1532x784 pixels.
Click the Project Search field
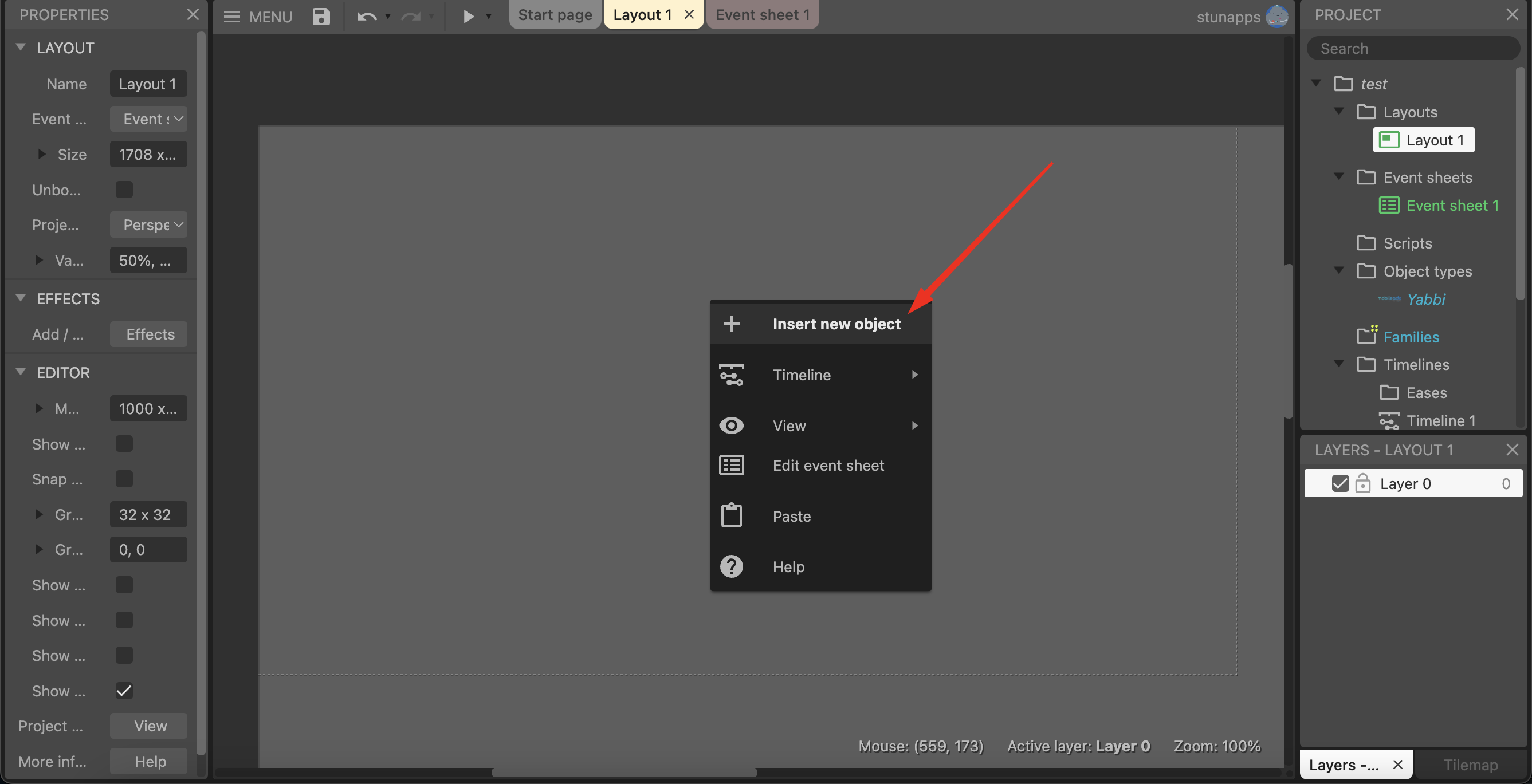point(1412,49)
